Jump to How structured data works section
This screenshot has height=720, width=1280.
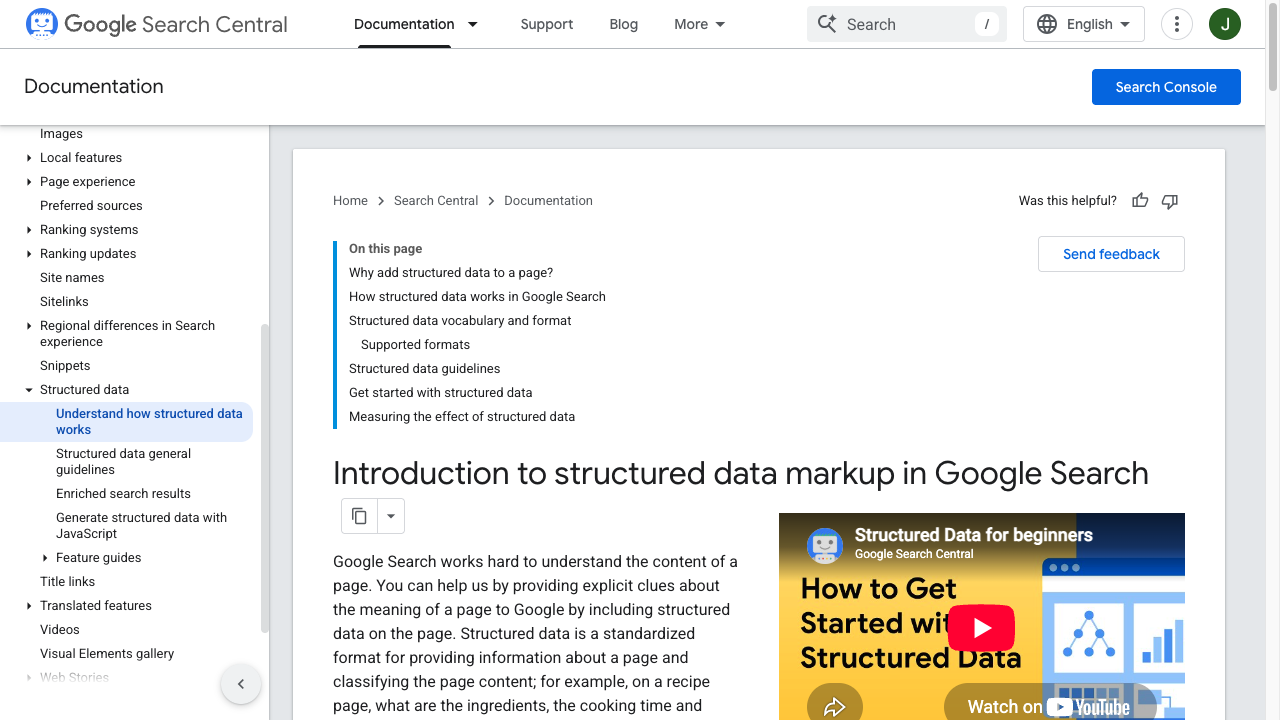point(477,297)
